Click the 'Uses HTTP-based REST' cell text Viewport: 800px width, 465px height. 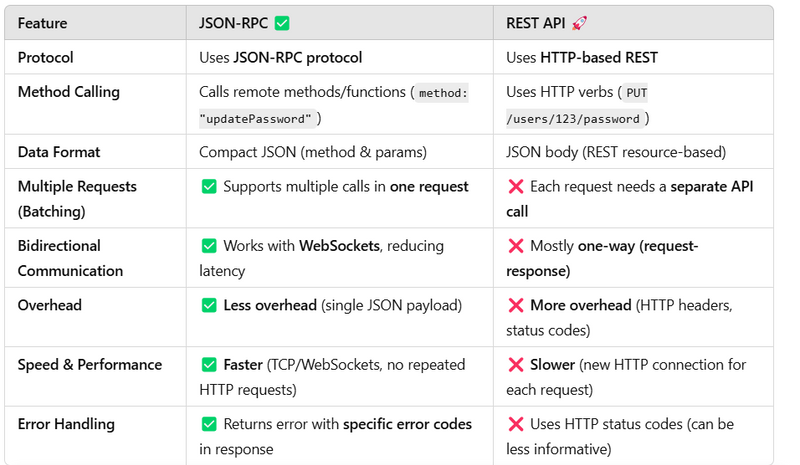coord(582,57)
